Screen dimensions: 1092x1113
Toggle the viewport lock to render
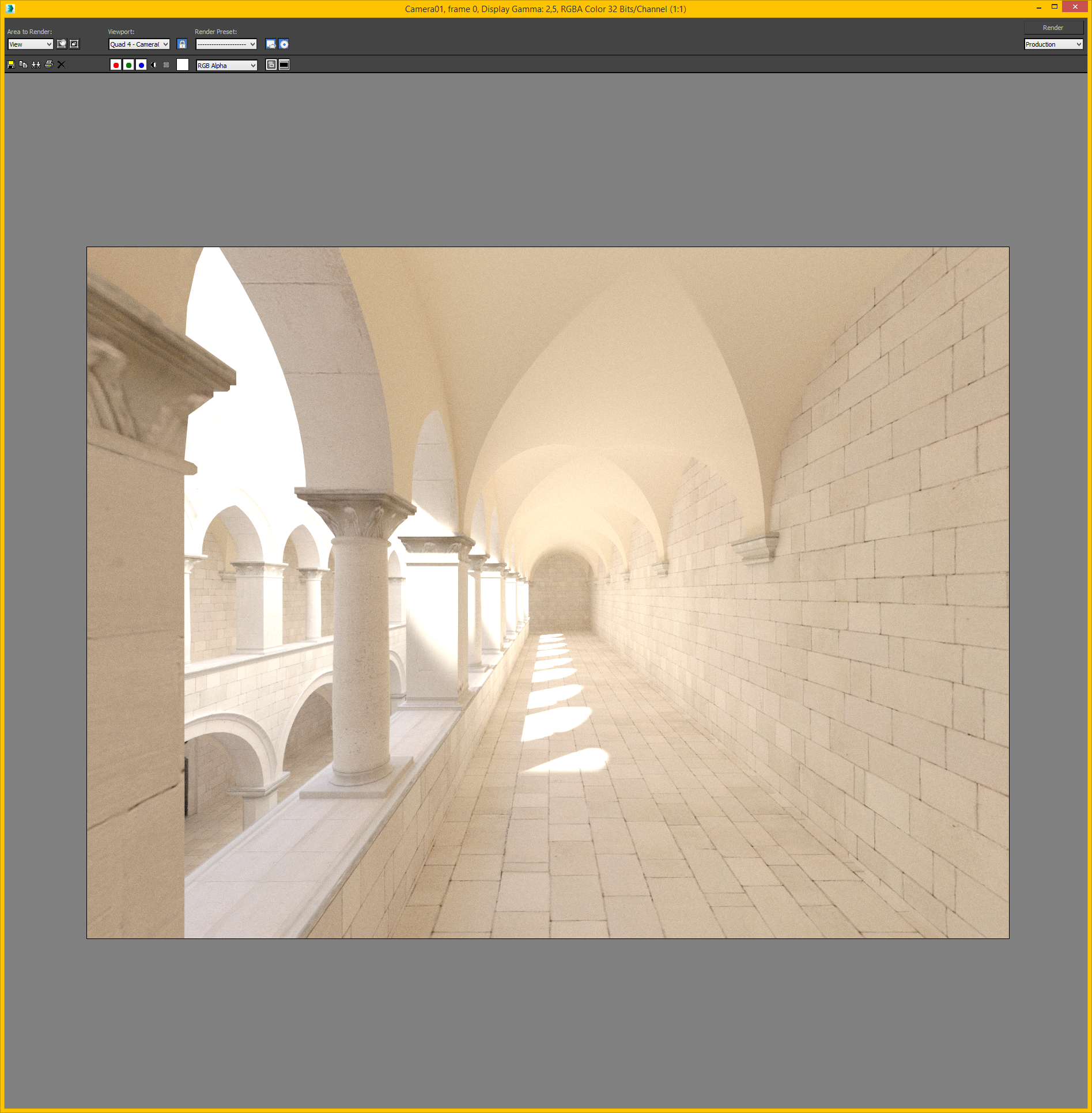coord(182,44)
